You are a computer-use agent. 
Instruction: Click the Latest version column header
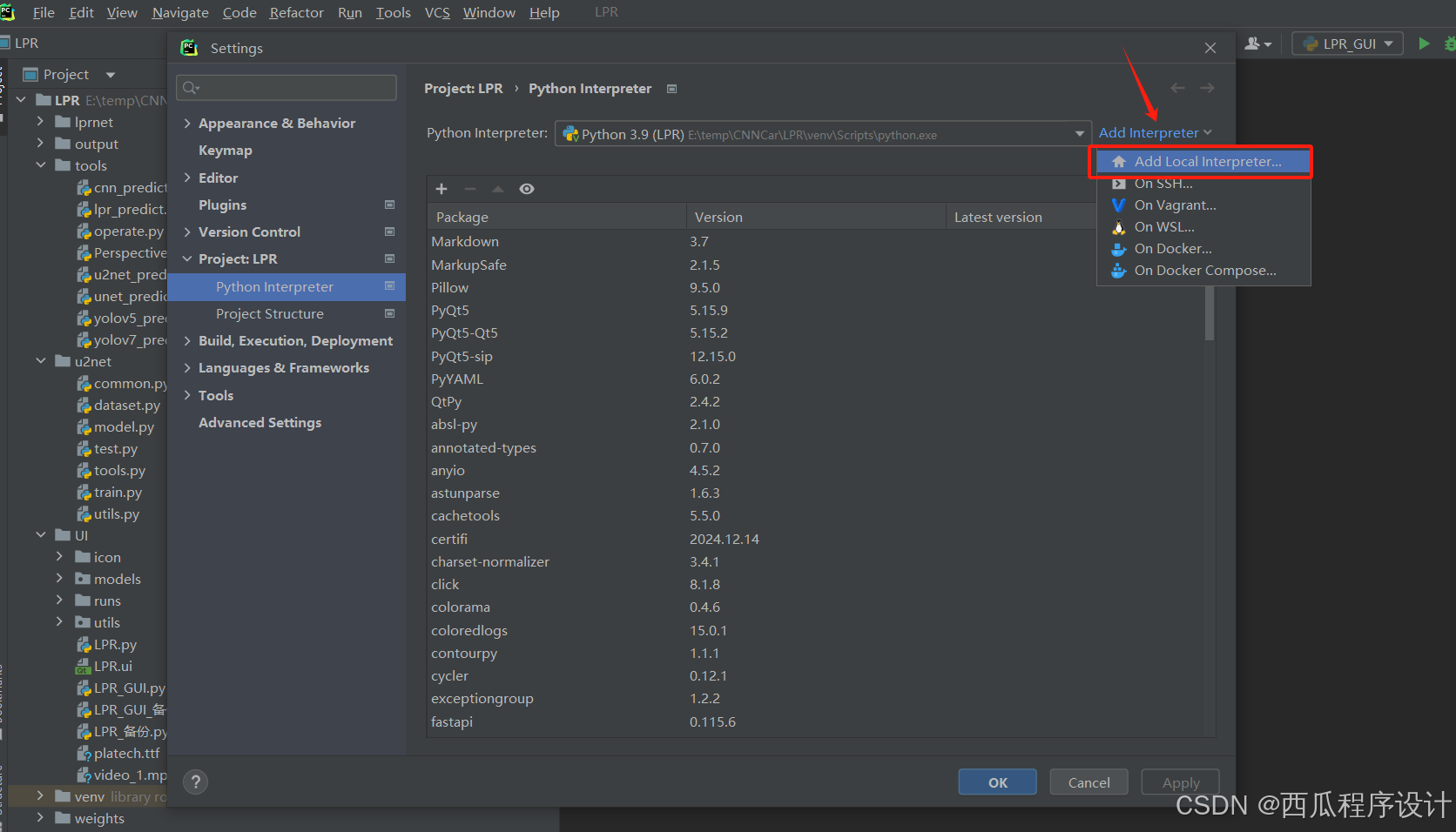pyautogui.click(x=998, y=217)
